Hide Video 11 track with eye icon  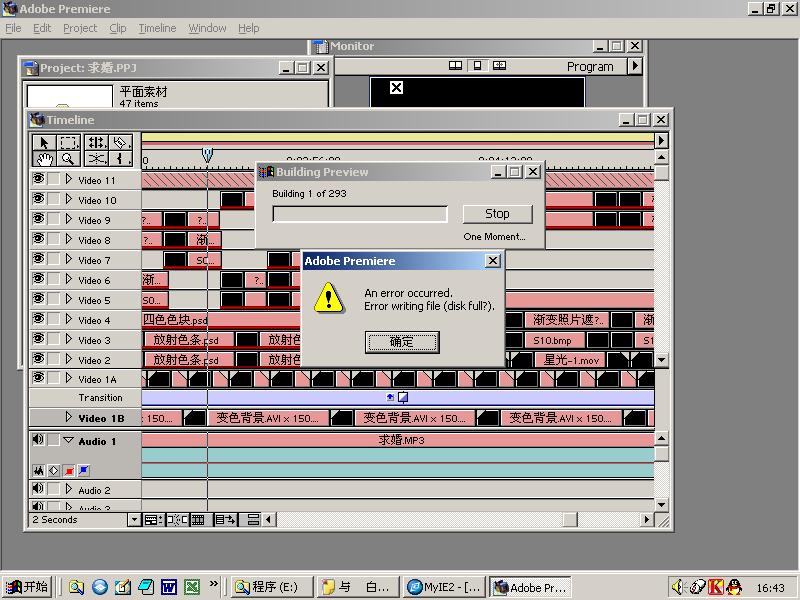coord(38,179)
